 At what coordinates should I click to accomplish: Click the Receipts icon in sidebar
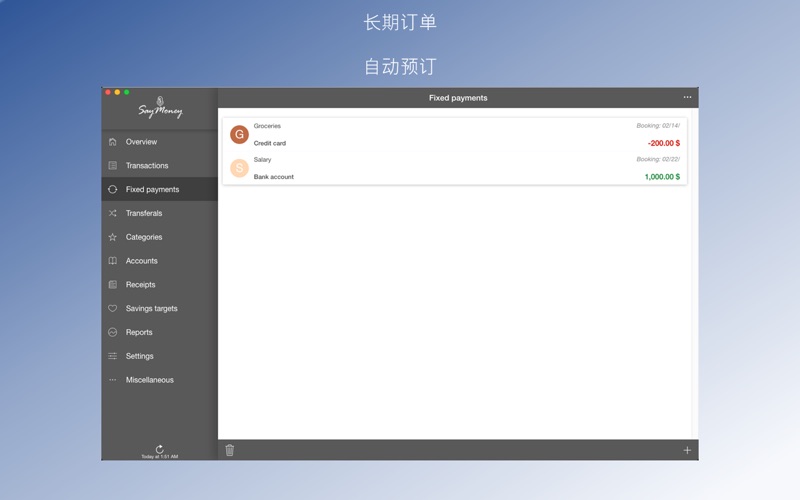point(113,285)
